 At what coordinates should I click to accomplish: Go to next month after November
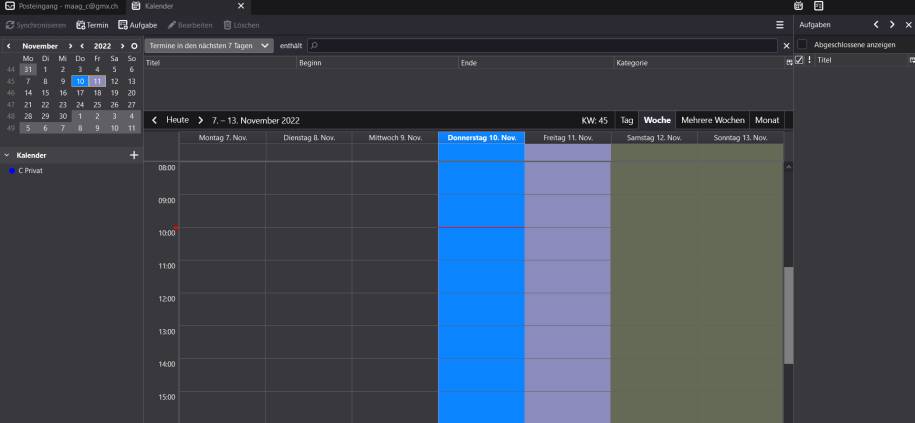[x=71, y=46]
